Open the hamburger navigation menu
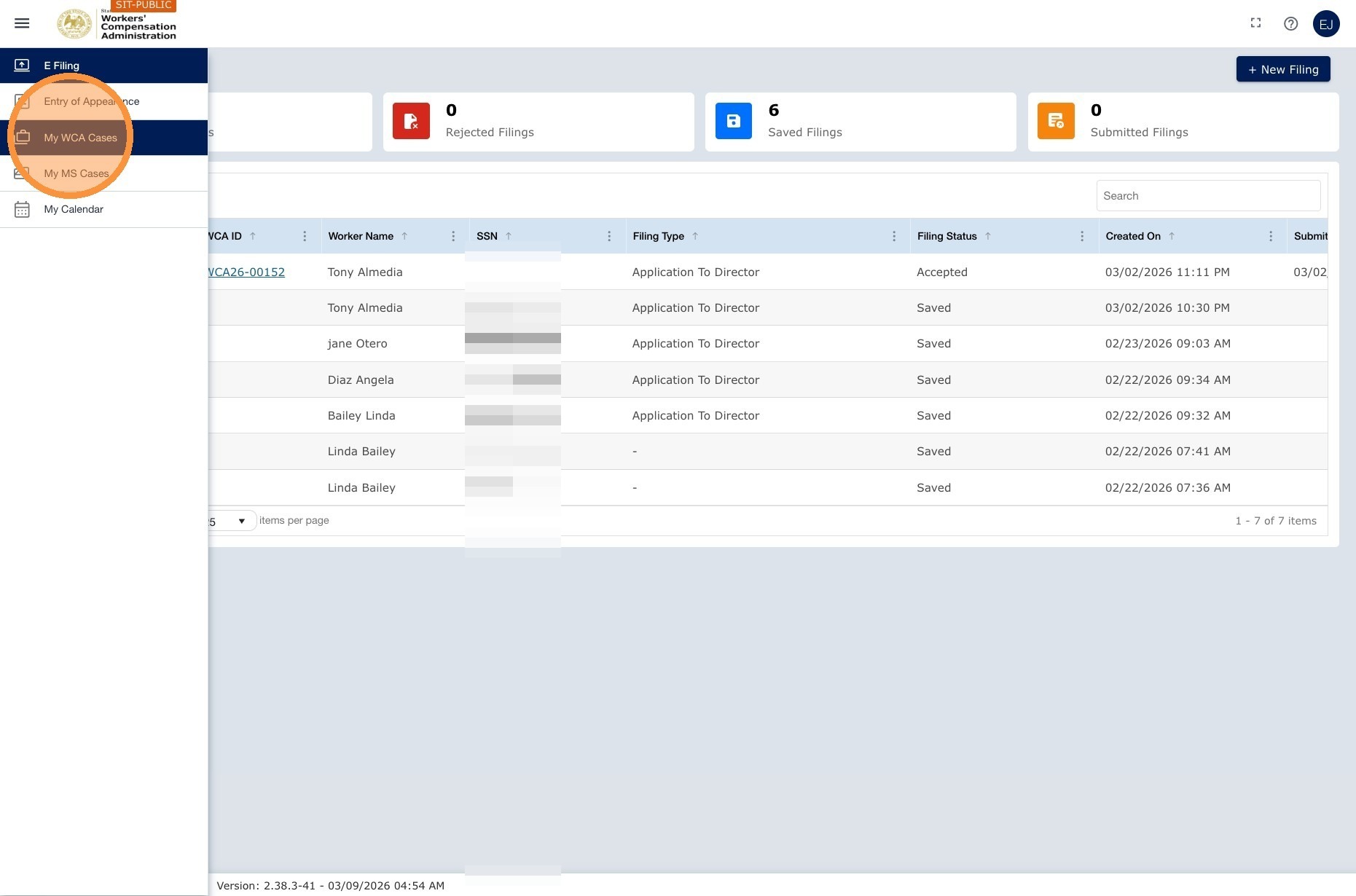 (x=22, y=23)
